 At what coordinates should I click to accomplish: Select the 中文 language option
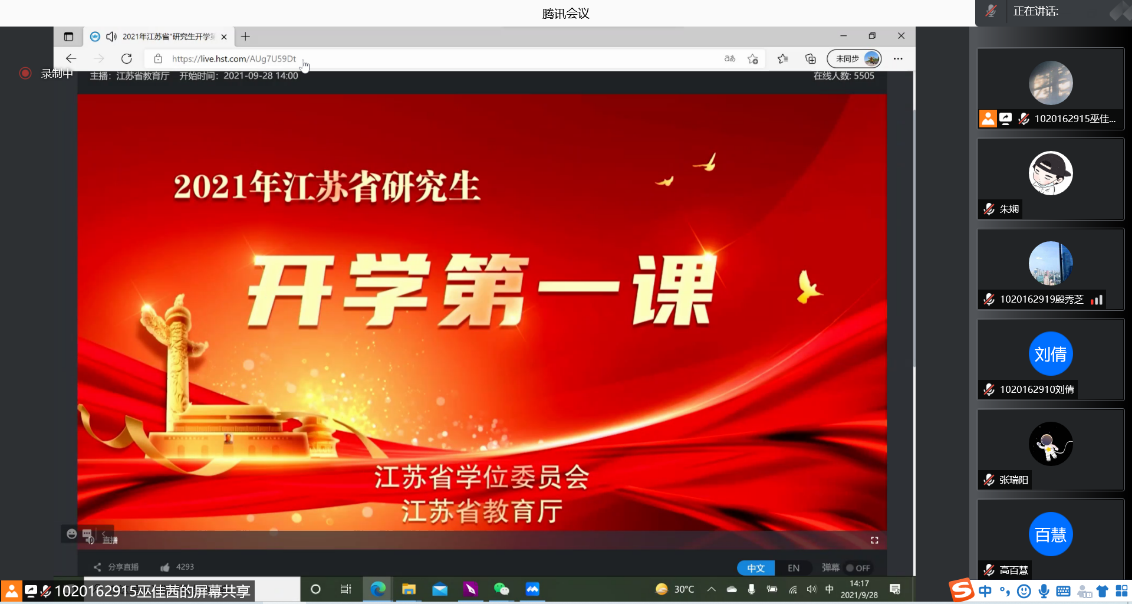[756, 568]
